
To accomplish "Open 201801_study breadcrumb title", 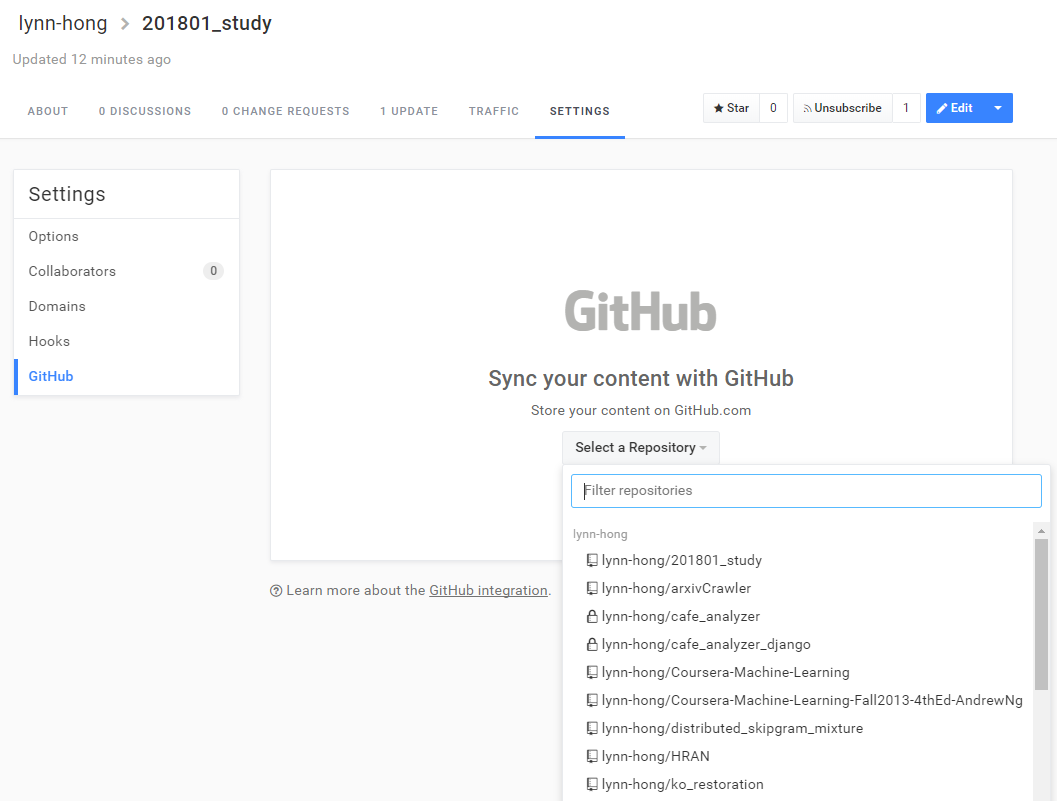I will 207,23.
